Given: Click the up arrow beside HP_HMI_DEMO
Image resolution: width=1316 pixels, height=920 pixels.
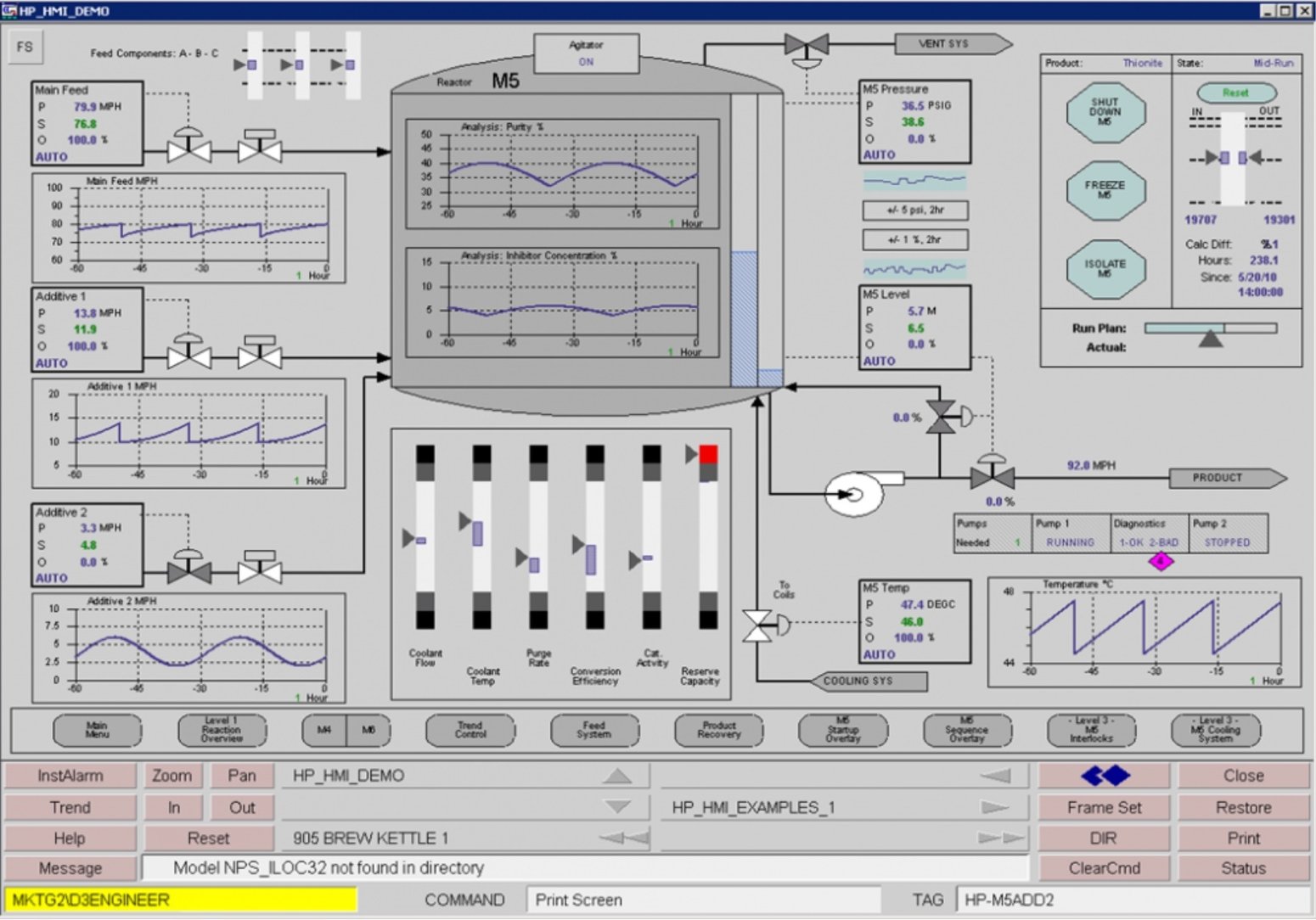Looking at the screenshot, I should (x=618, y=775).
